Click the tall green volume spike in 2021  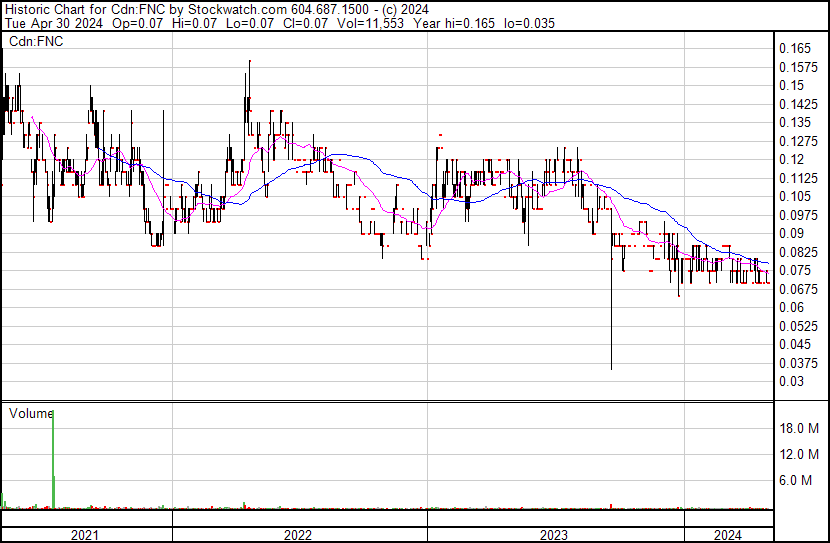coord(52,460)
